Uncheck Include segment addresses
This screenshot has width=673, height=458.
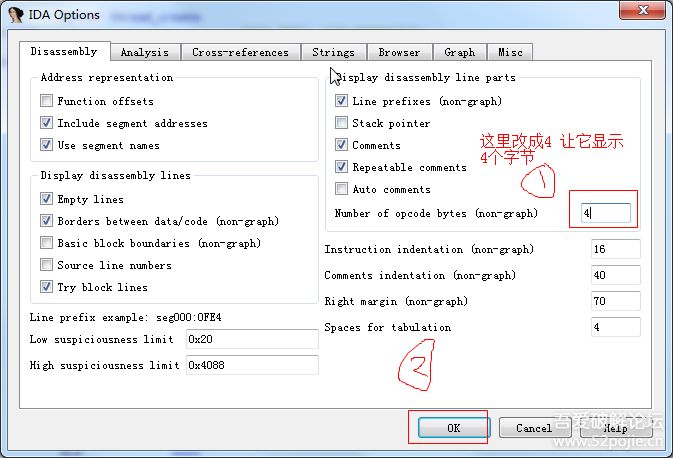tap(46, 123)
